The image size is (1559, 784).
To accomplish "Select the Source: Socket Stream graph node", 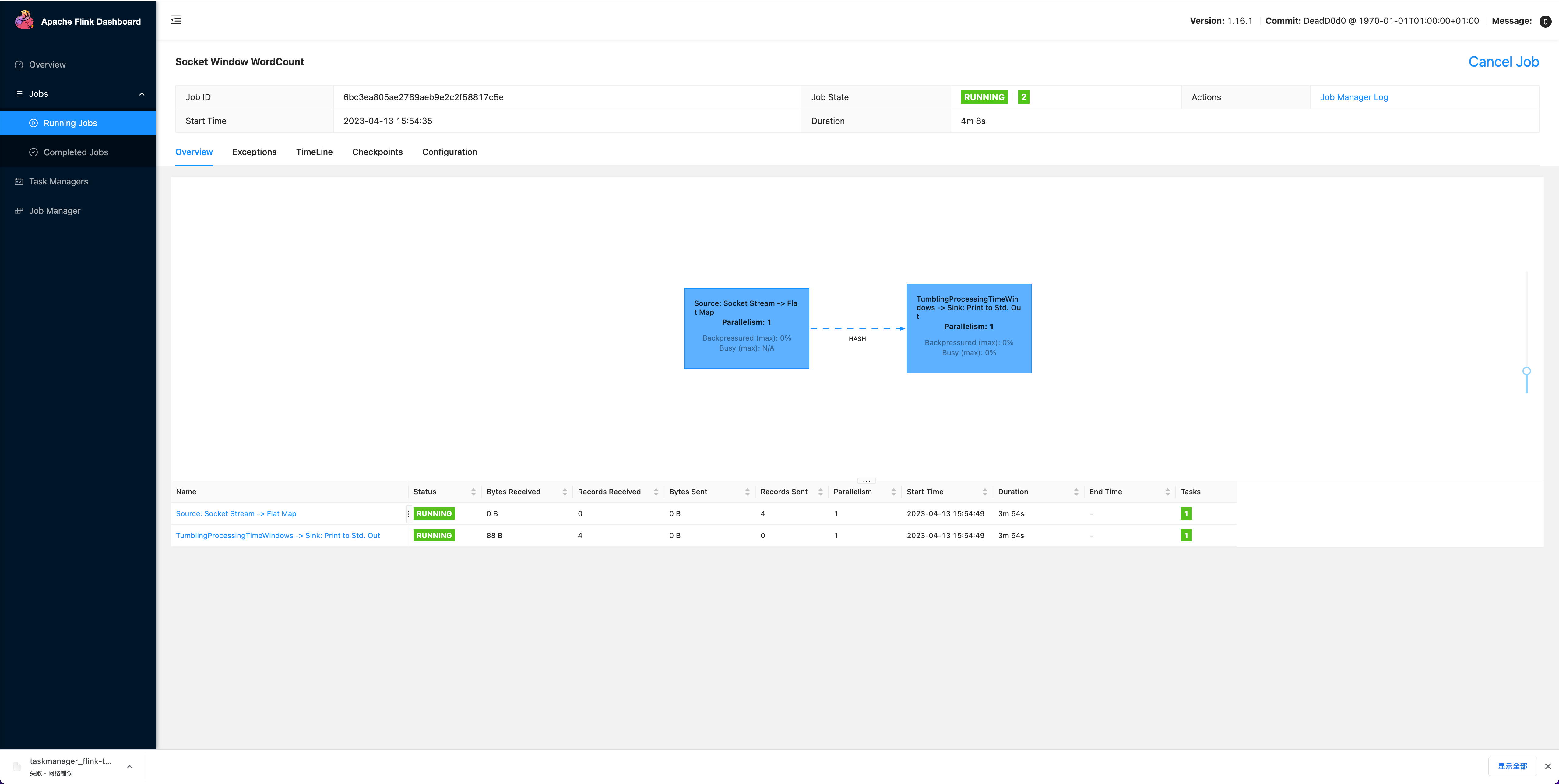I will 746,328.
